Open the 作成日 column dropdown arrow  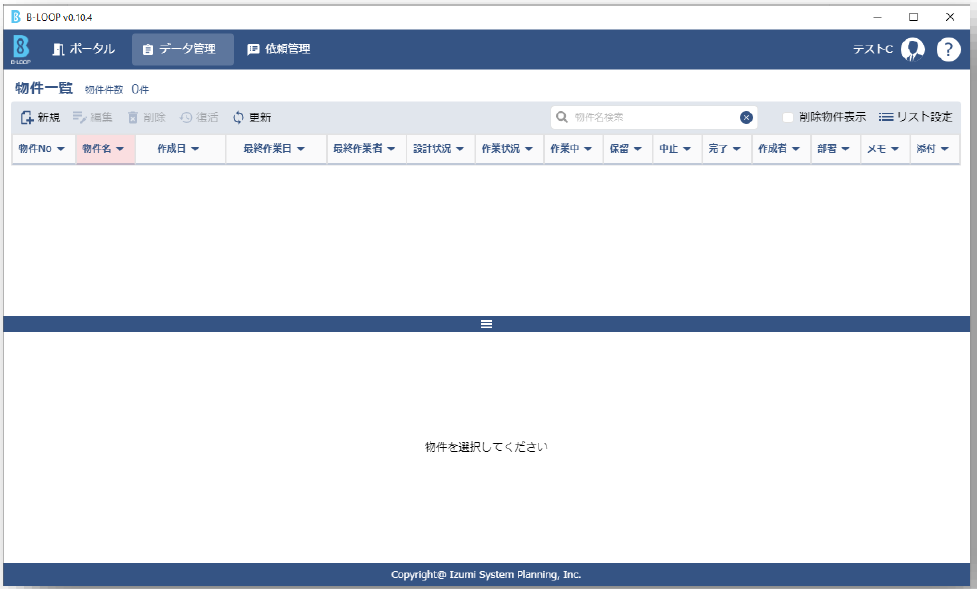tap(194, 149)
